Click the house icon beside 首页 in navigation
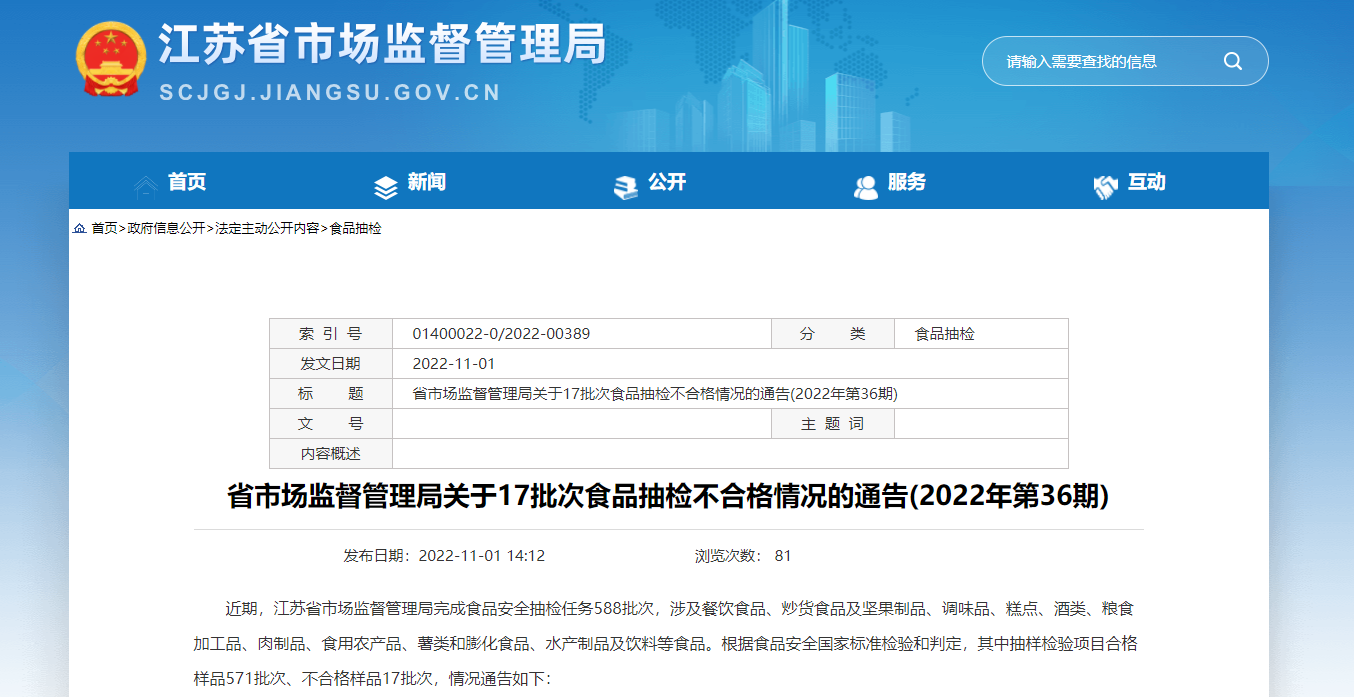The image size is (1354, 697). [x=146, y=186]
